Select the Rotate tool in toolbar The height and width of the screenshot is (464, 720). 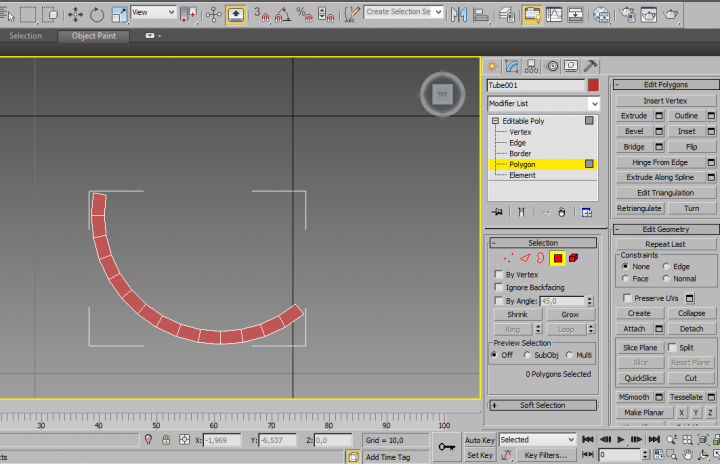coord(97,15)
